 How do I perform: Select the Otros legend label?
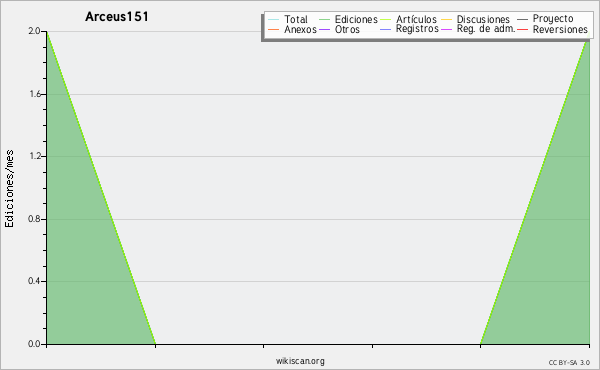pos(347,29)
